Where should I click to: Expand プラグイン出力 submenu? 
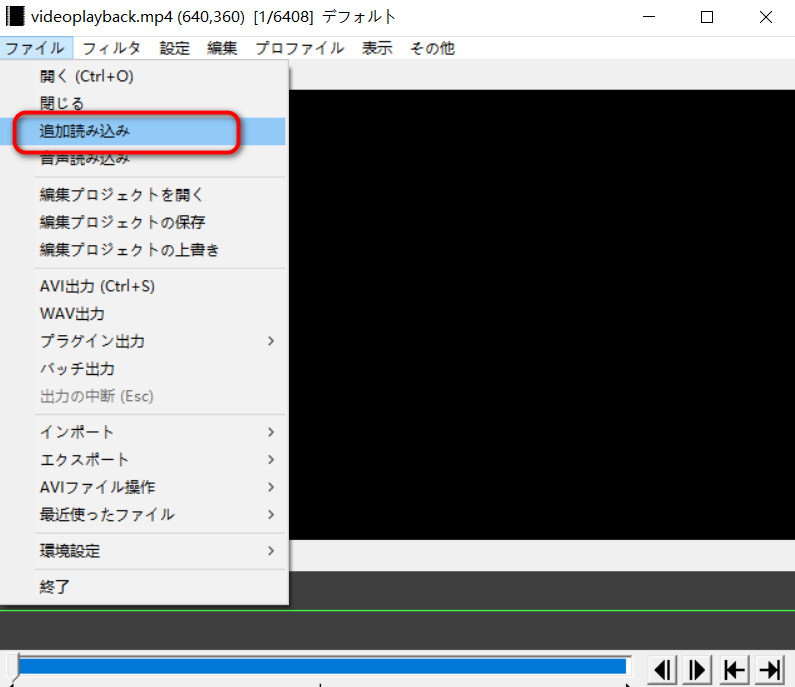pyautogui.click(x=144, y=341)
